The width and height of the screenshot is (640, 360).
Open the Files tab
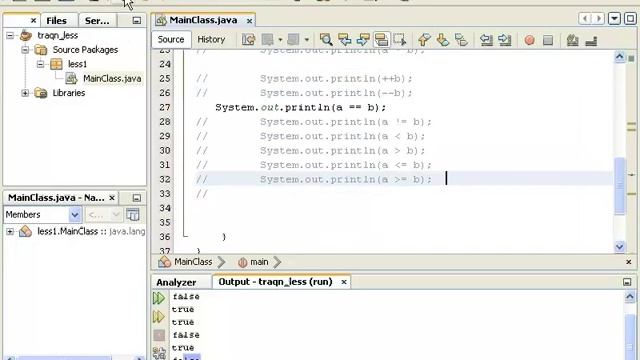[x=56, y=20]
